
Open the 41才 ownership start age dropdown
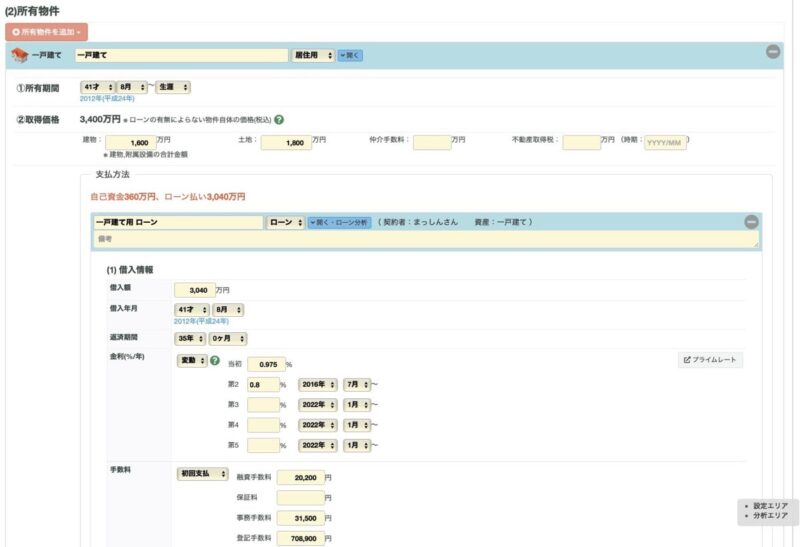point(97,87)
